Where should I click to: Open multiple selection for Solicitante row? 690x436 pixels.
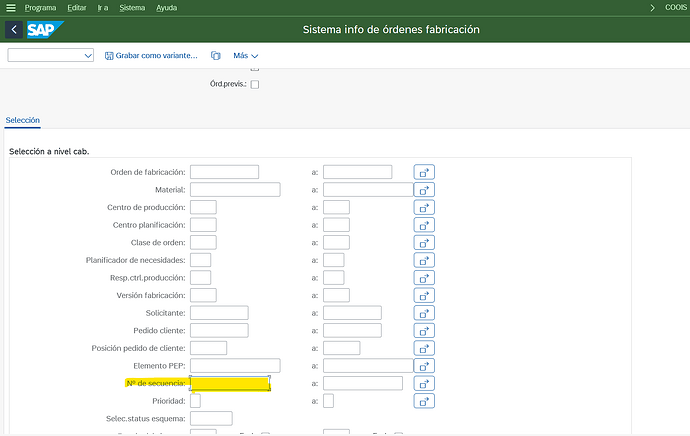[424, 313]
